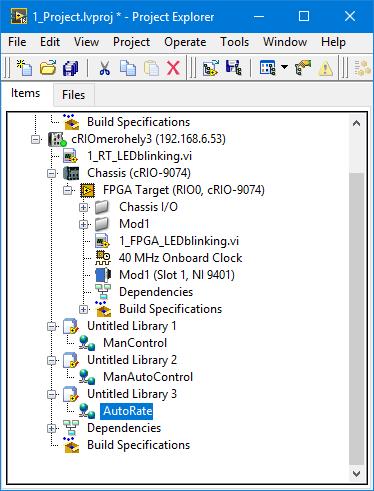374x491 pixels.
Task: Click the 40 MHz Onboard Clock icon
Action: (x=103, y=258)
